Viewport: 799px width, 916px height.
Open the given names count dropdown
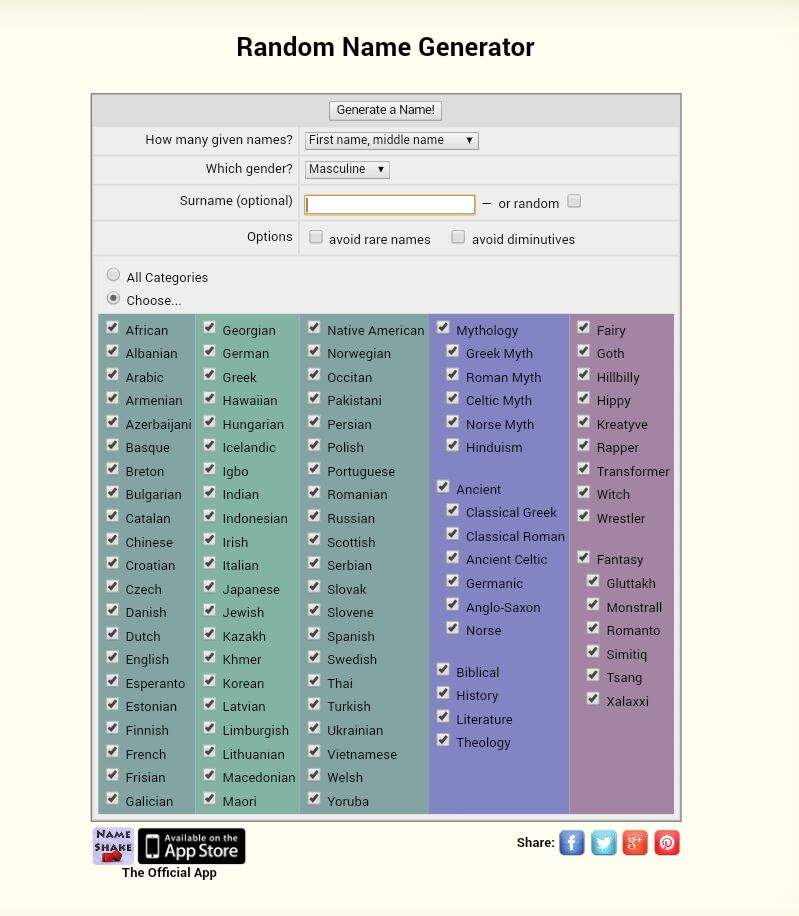(x=391, y=140)
